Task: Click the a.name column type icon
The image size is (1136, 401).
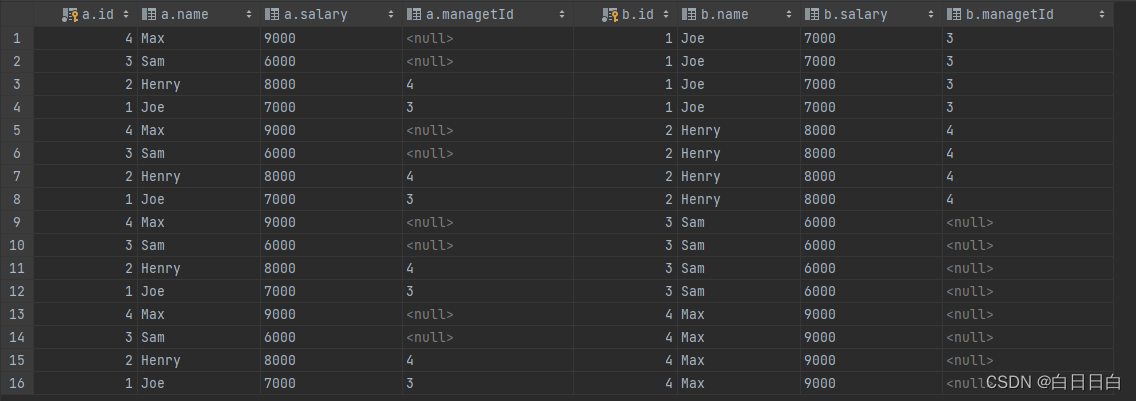Action: [149, 15]
